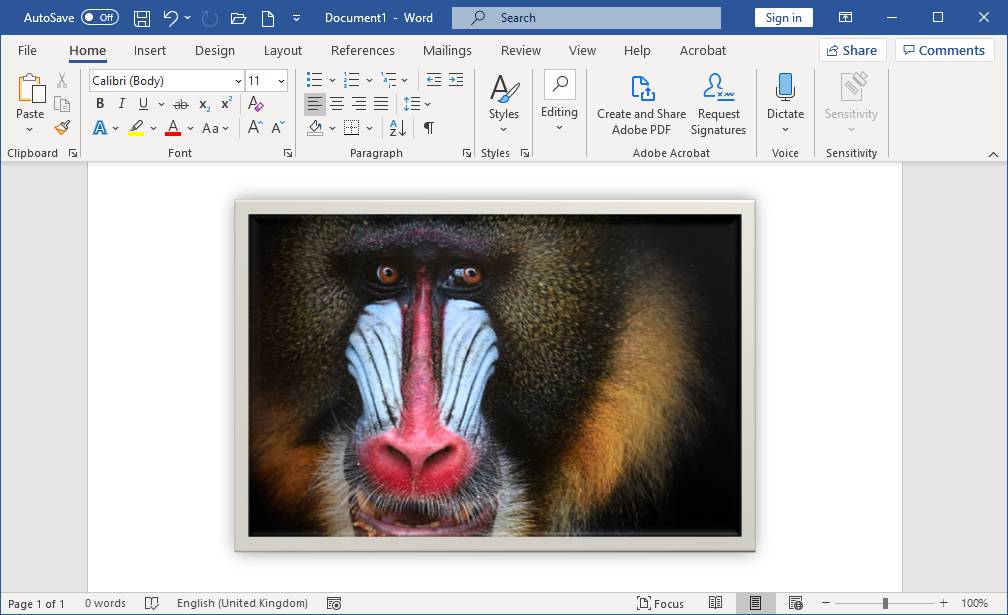Choose center text alignment
This screenshot has width=1008, height=615.
tap(337, 103)
